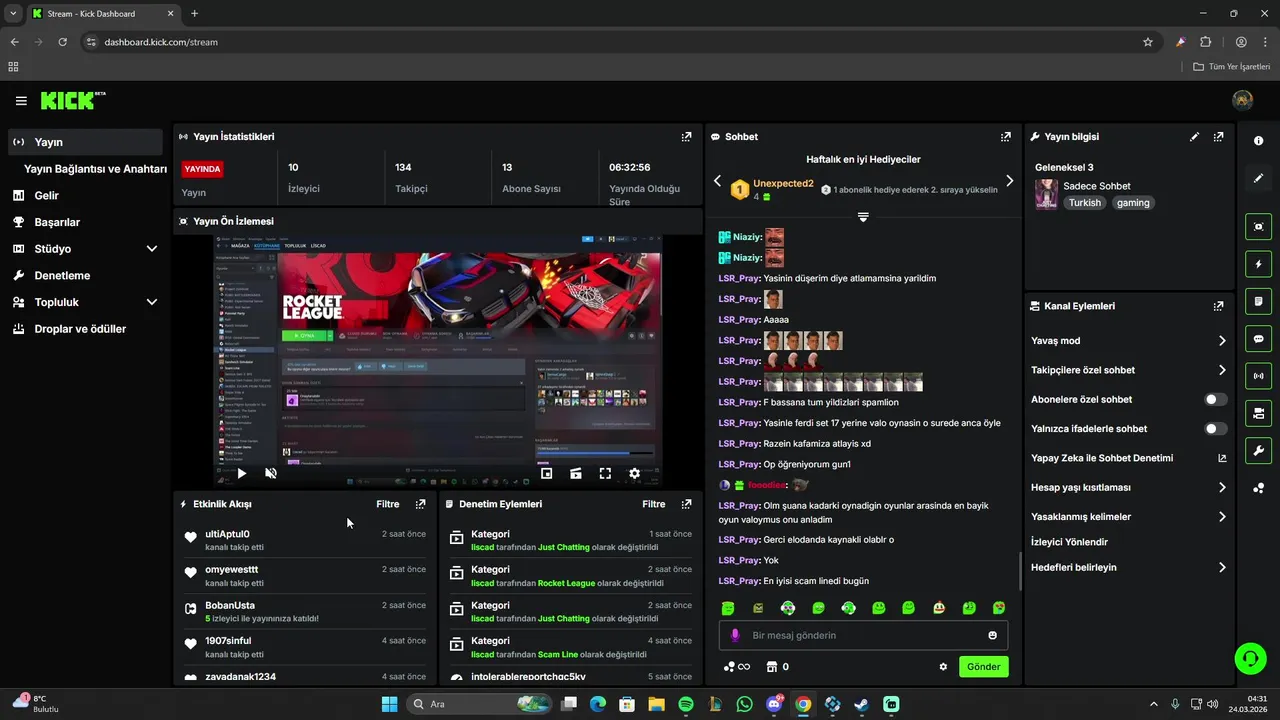Viewport: 1280px width, 720px height.
Task: Click the Sadece Sohbet category thumbnail
Action: click(x=1046, y=194)
